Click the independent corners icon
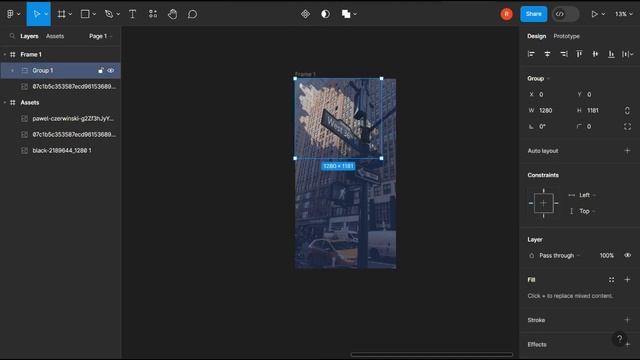640x360 pixels. pos(627,127)
